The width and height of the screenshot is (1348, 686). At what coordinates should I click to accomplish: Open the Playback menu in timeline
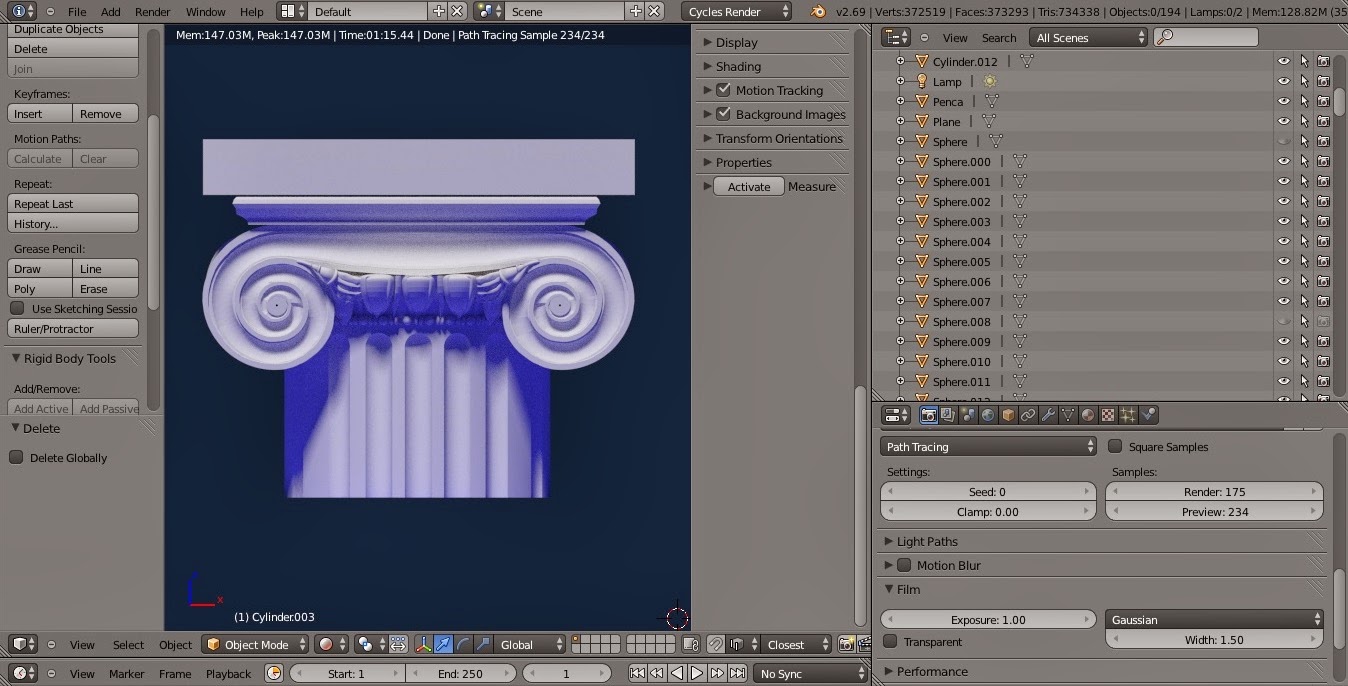228,674
